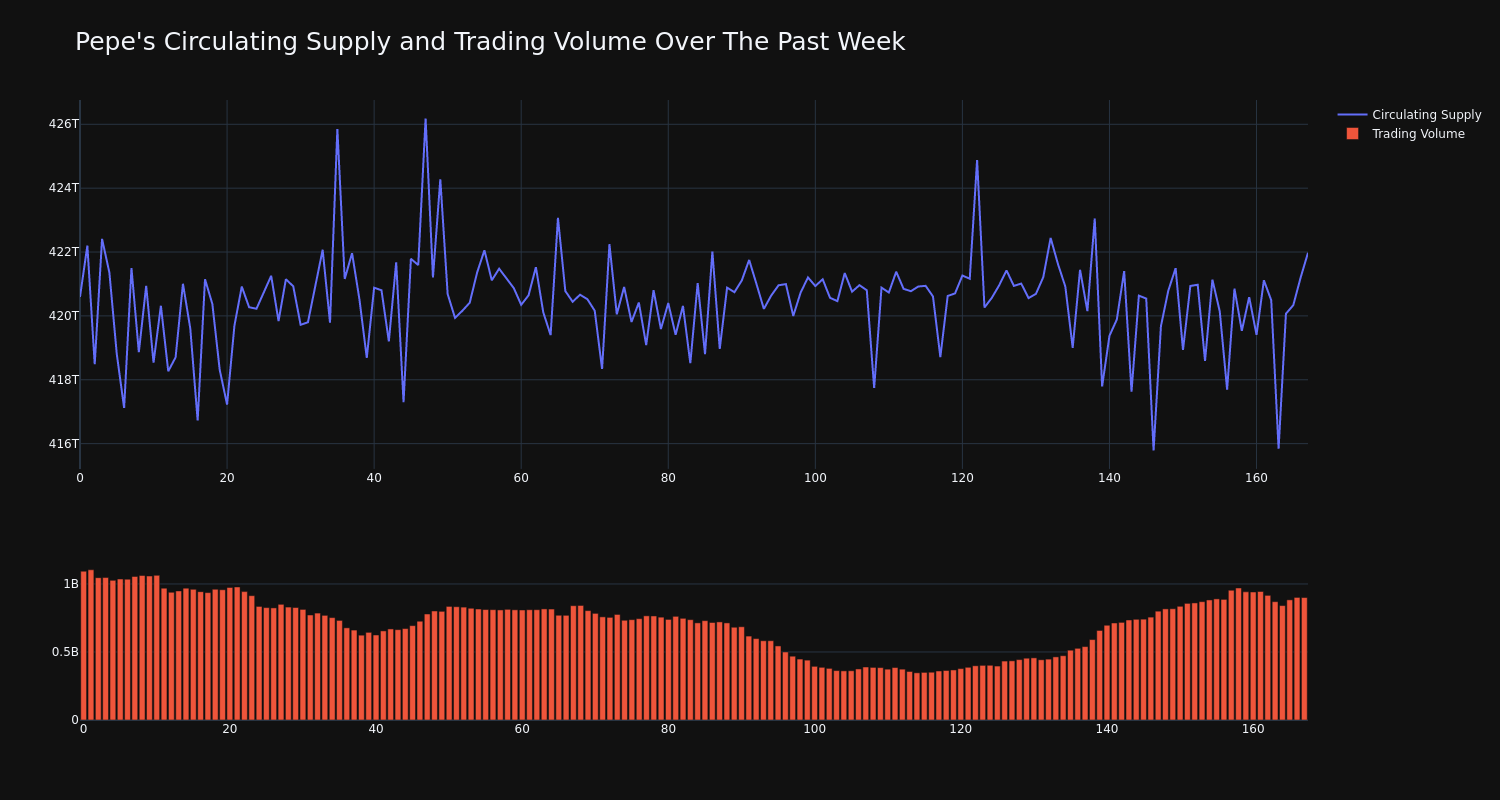Click the blue Circulating Supply line marker
This screenshot has width=1500, height=800.
[x=1352, y=115]
